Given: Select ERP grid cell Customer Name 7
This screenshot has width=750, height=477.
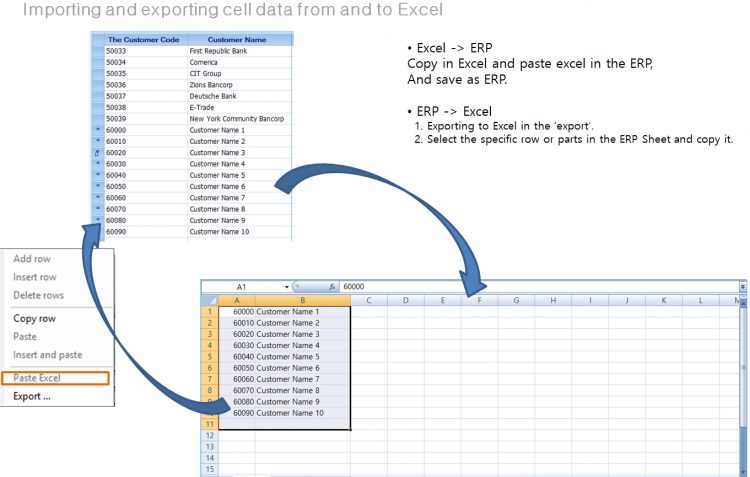Looking at the screenshot, I should (x=240, y=198).
